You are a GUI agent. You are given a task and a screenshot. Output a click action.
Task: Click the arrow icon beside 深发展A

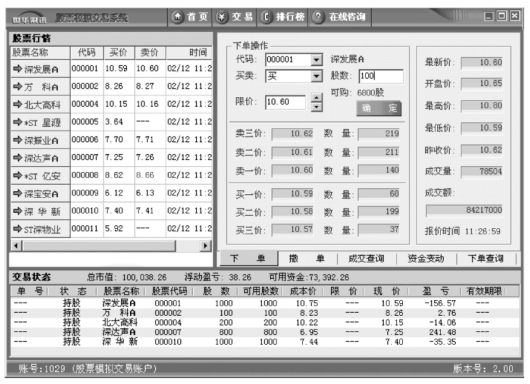pyautogui.click(x=17, y=69)
